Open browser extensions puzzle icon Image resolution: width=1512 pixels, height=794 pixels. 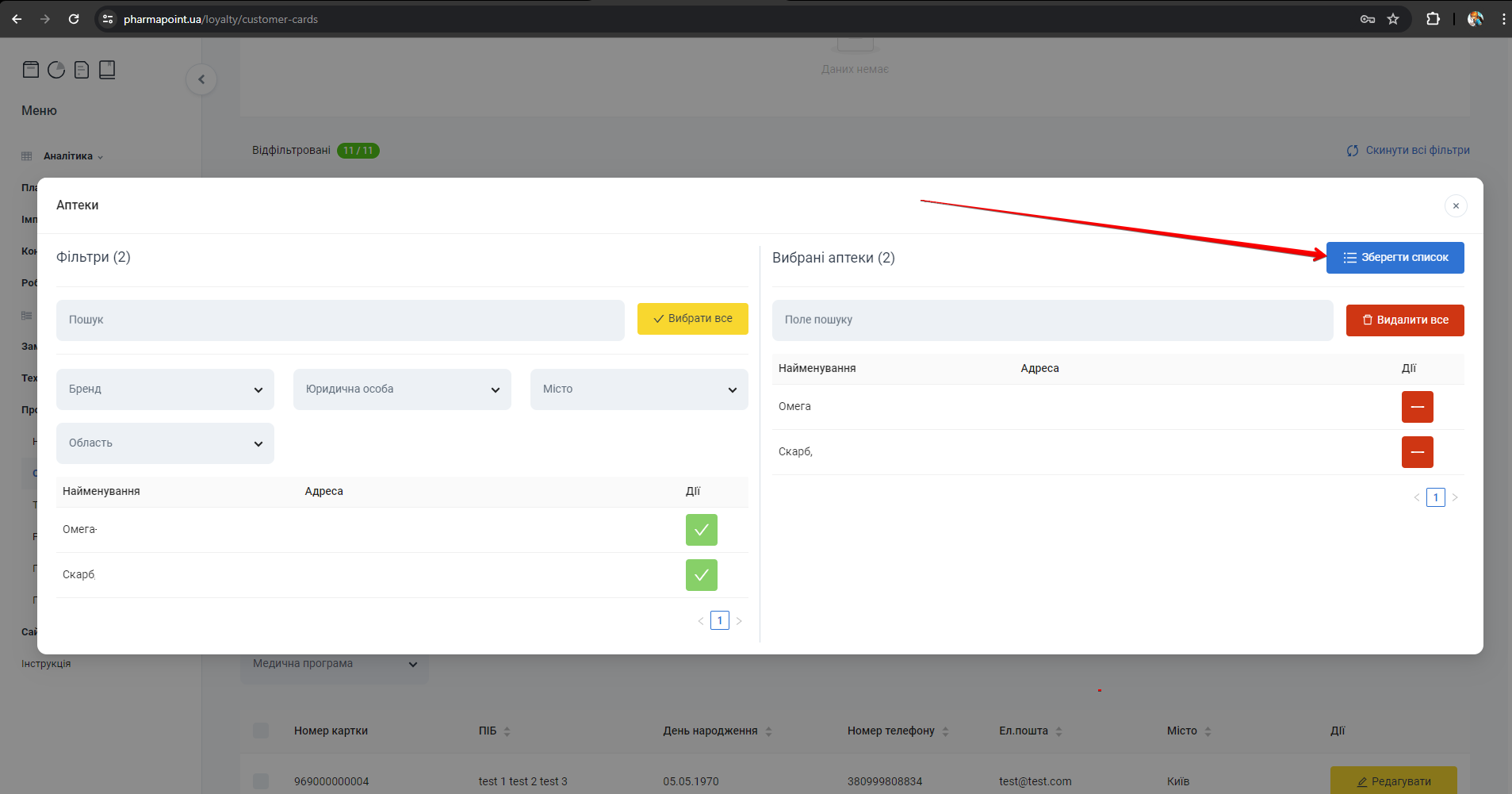[x=1433, y=19]
